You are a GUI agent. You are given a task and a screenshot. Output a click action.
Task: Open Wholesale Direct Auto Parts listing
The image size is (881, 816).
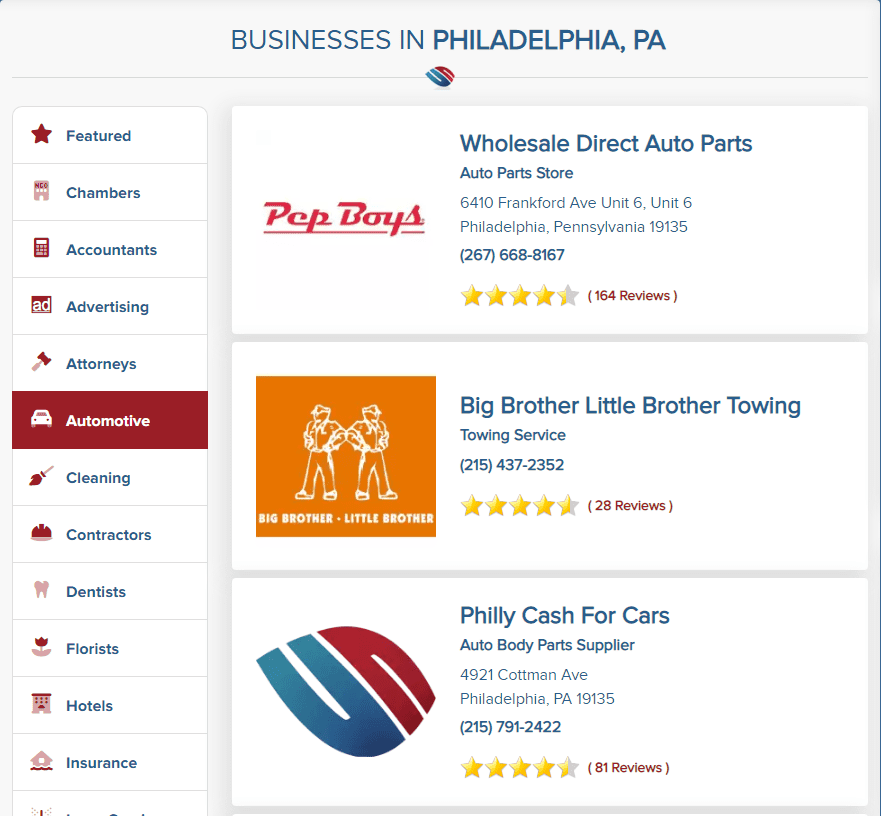point(606,143)
